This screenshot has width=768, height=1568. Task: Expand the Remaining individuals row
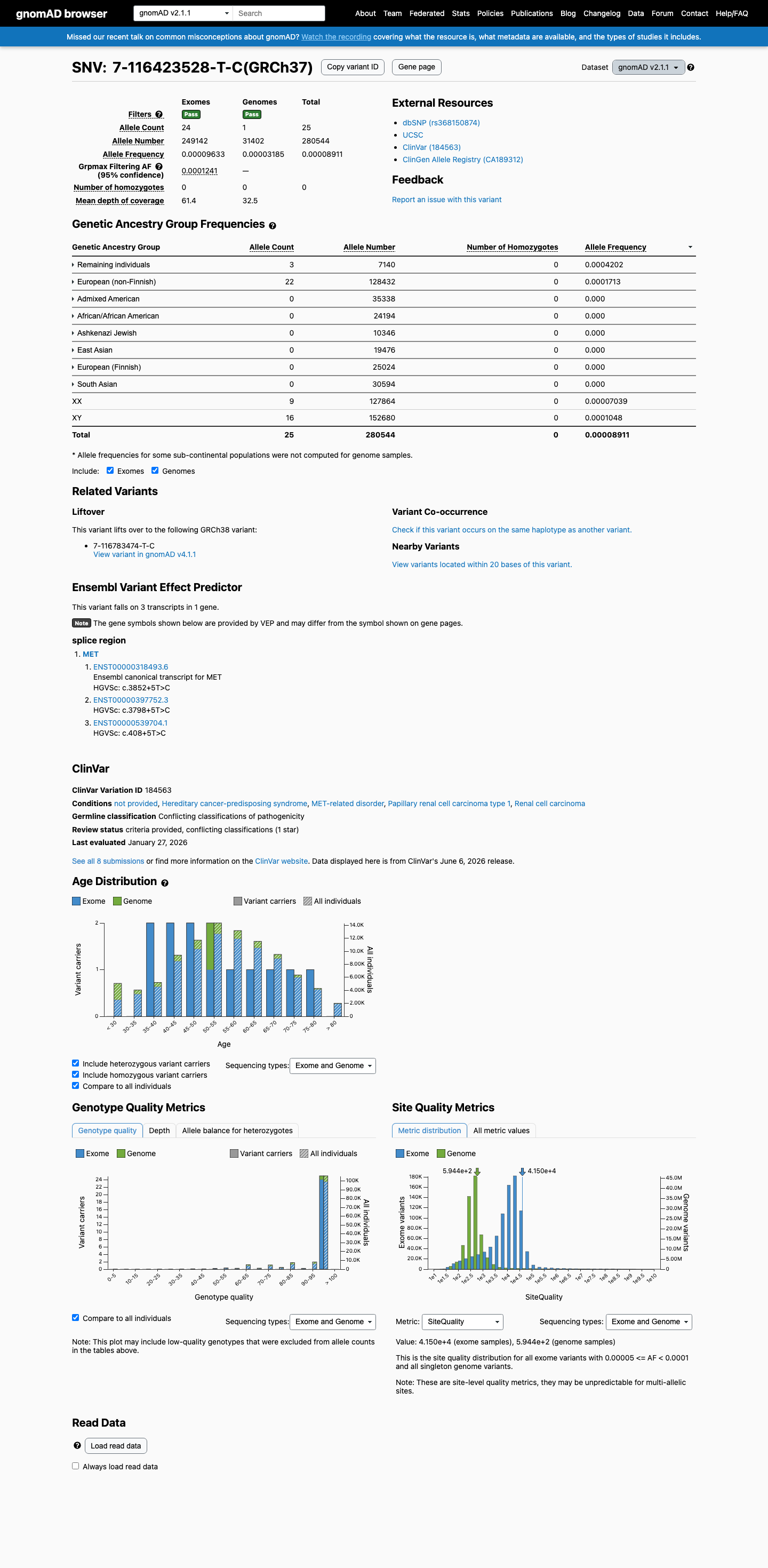tap(111, 265)
